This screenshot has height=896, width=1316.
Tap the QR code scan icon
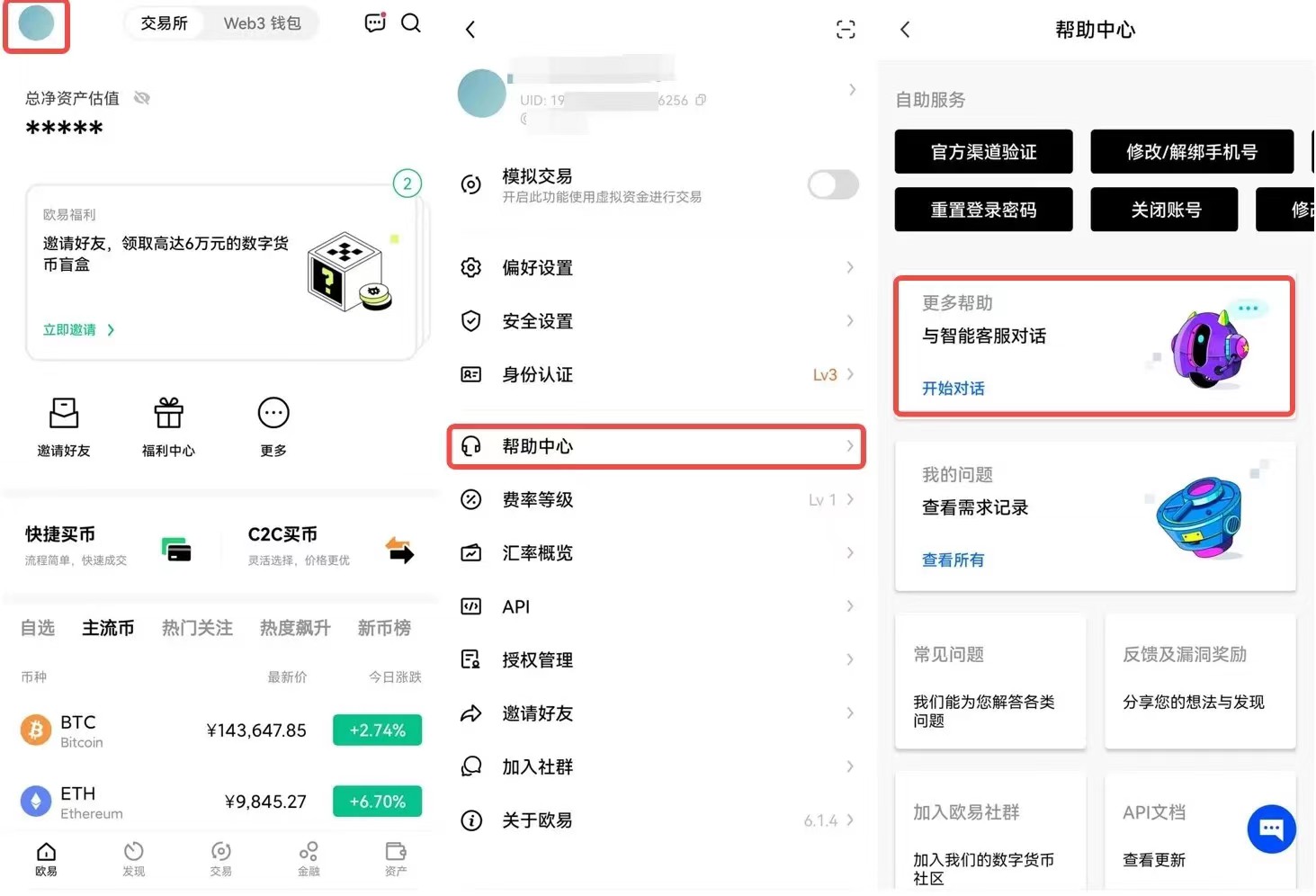pos(845,29)
